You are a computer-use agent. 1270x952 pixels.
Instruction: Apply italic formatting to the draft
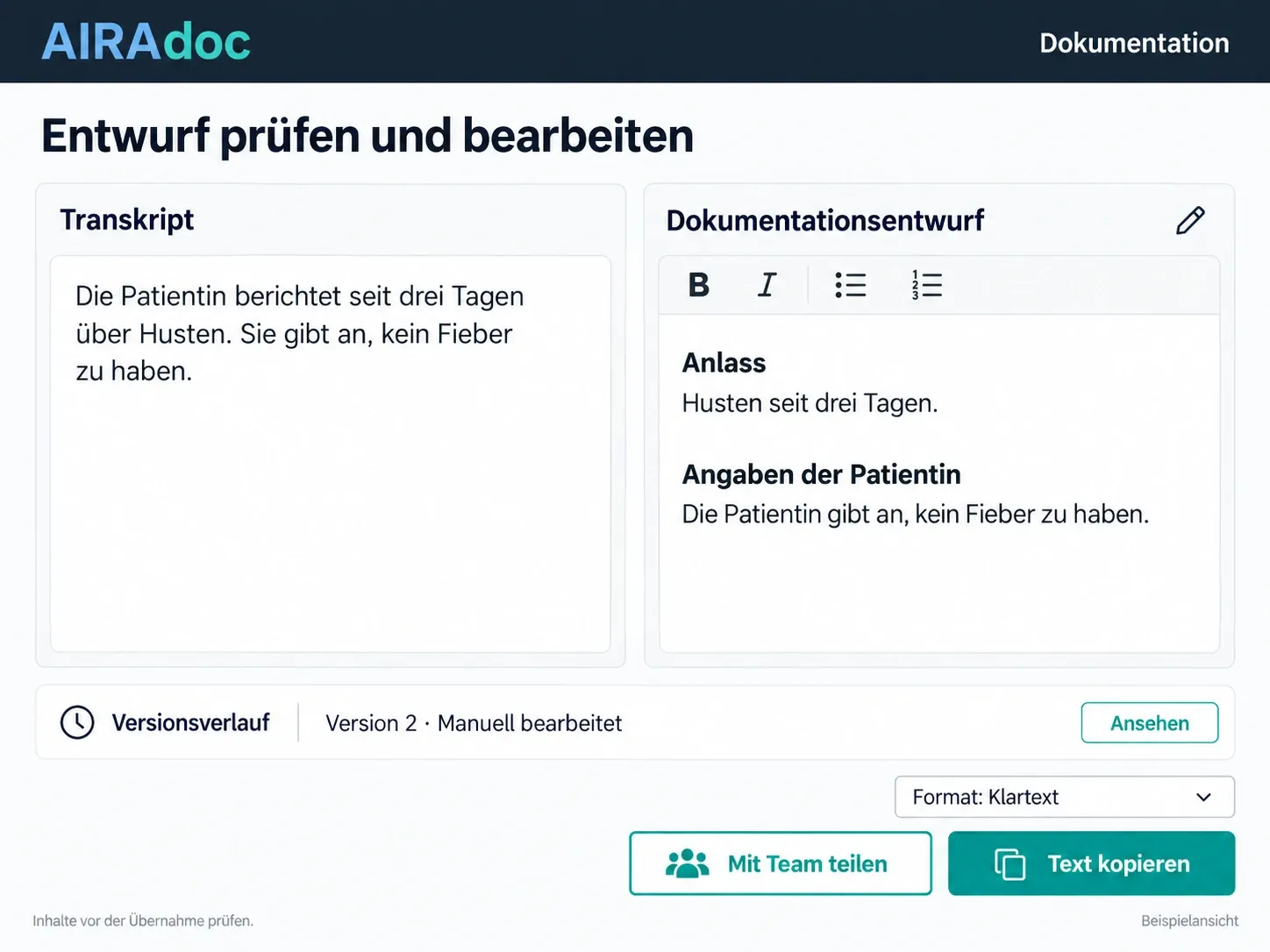[767, 285]
